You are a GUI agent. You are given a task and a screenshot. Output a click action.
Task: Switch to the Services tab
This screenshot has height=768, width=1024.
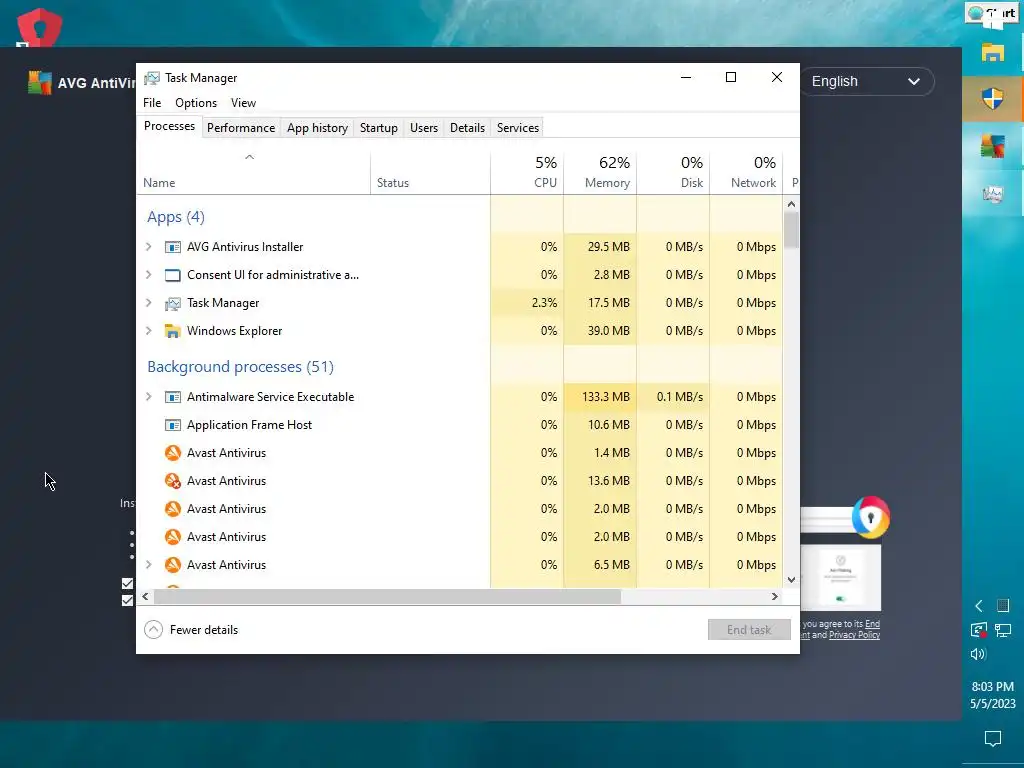(518, 128)
